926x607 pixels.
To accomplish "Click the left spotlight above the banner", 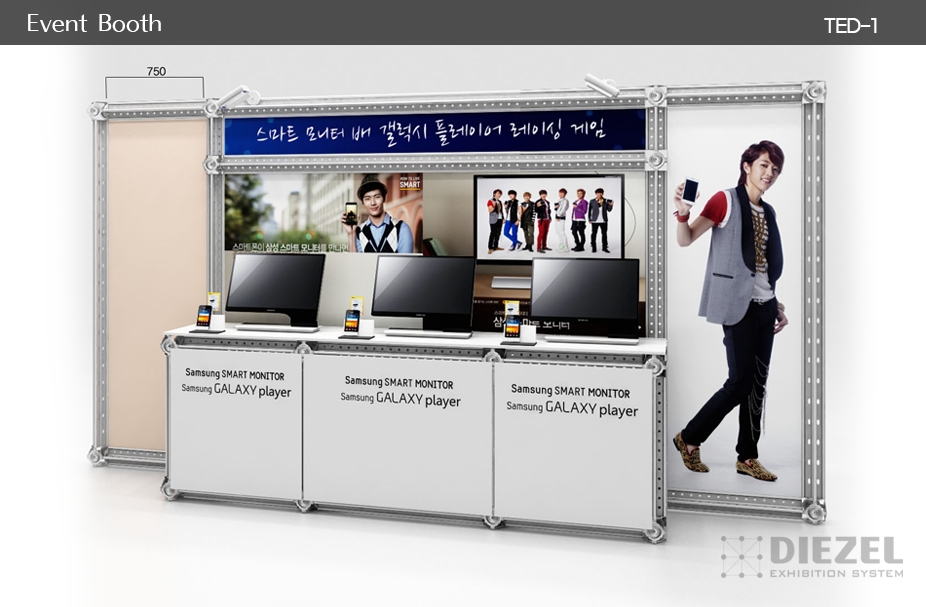I will click(x=236, y=96).
